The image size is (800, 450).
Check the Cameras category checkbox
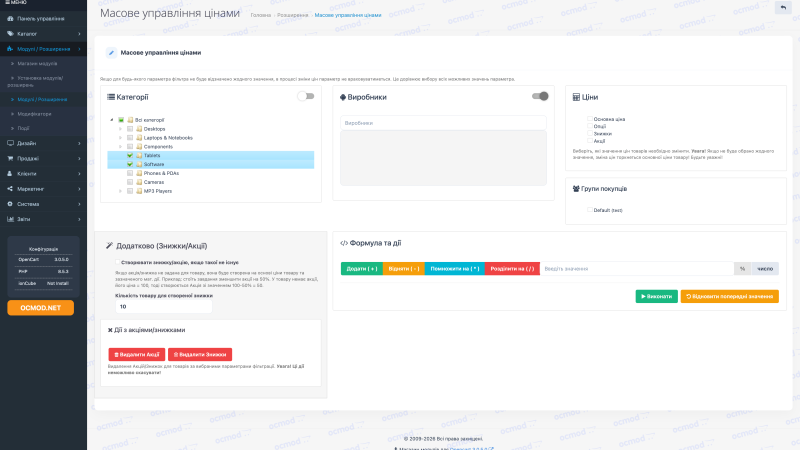click(130, 182)
